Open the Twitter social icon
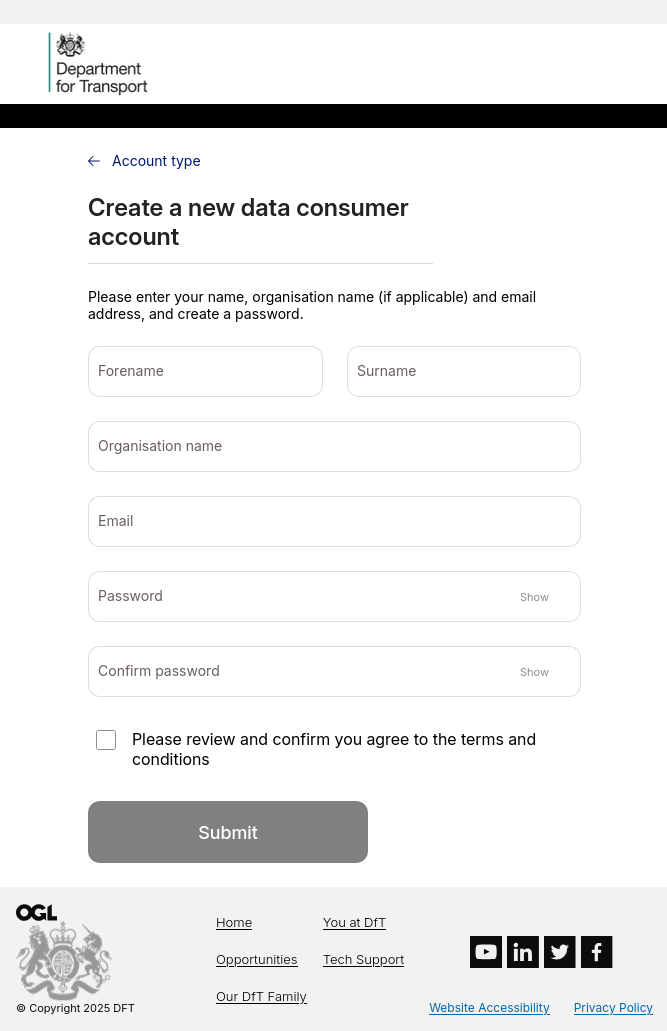The image size is (667, 1031). point(560,952)
